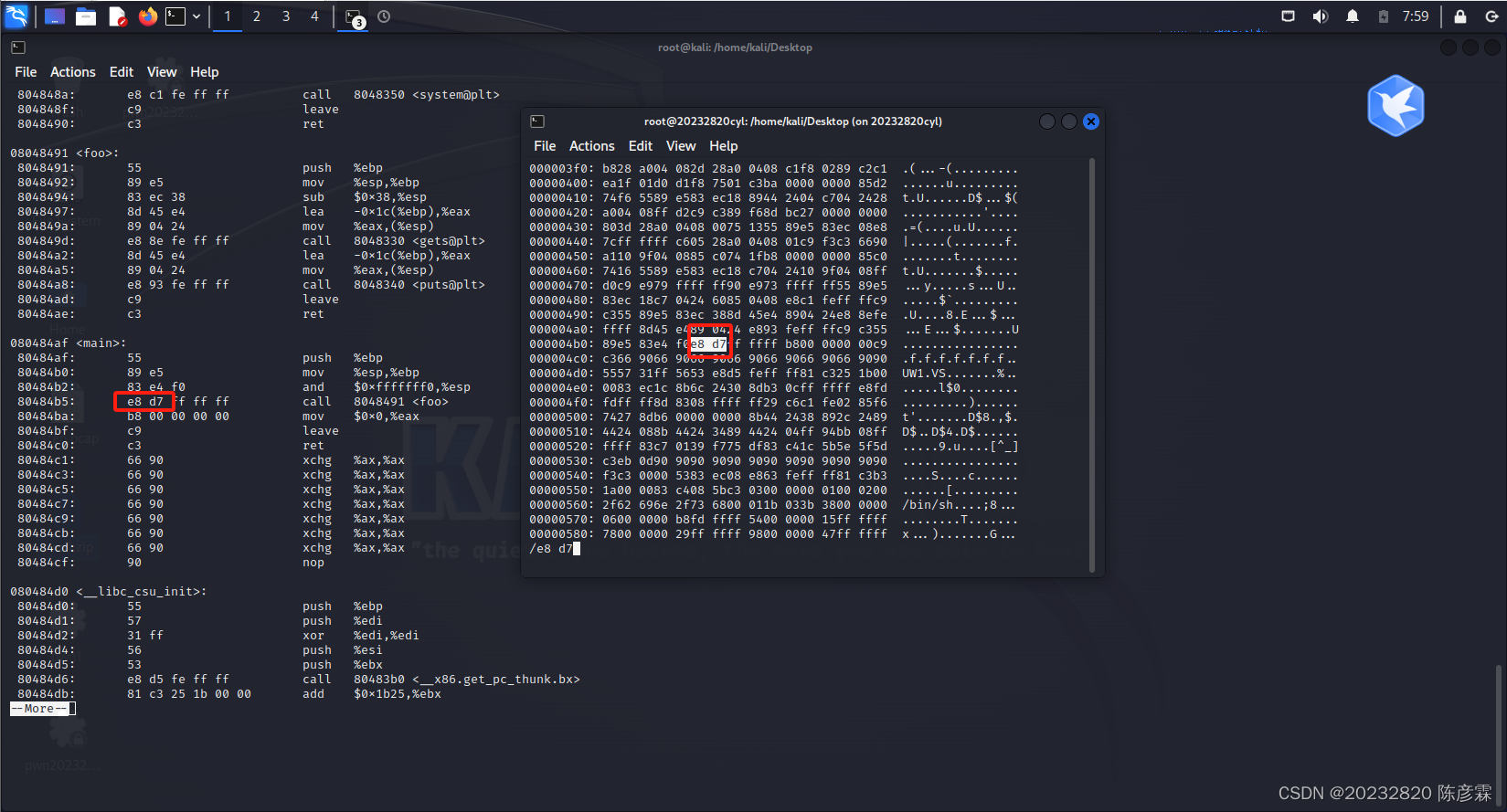Open the volume control icon

[x=1321, y=16]
